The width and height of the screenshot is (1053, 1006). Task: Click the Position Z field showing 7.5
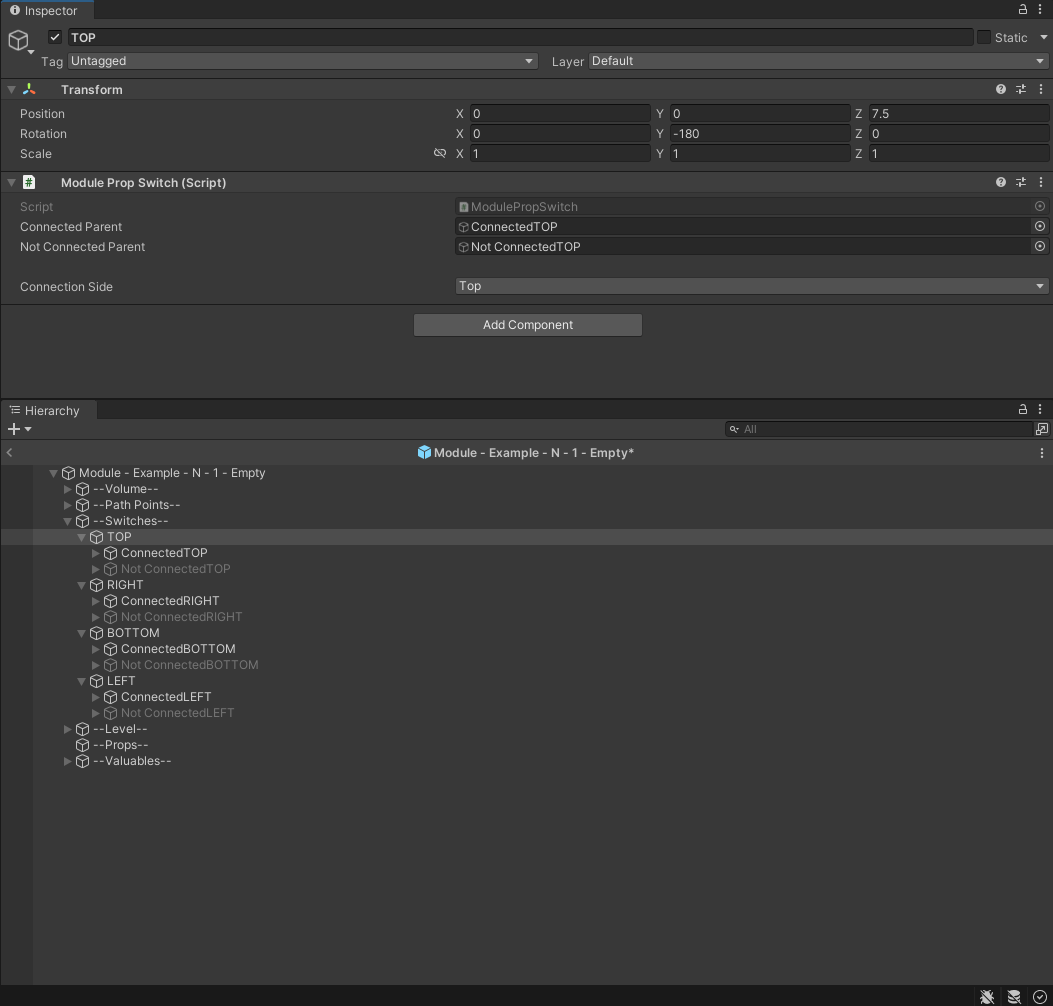[x=955, y=113]
